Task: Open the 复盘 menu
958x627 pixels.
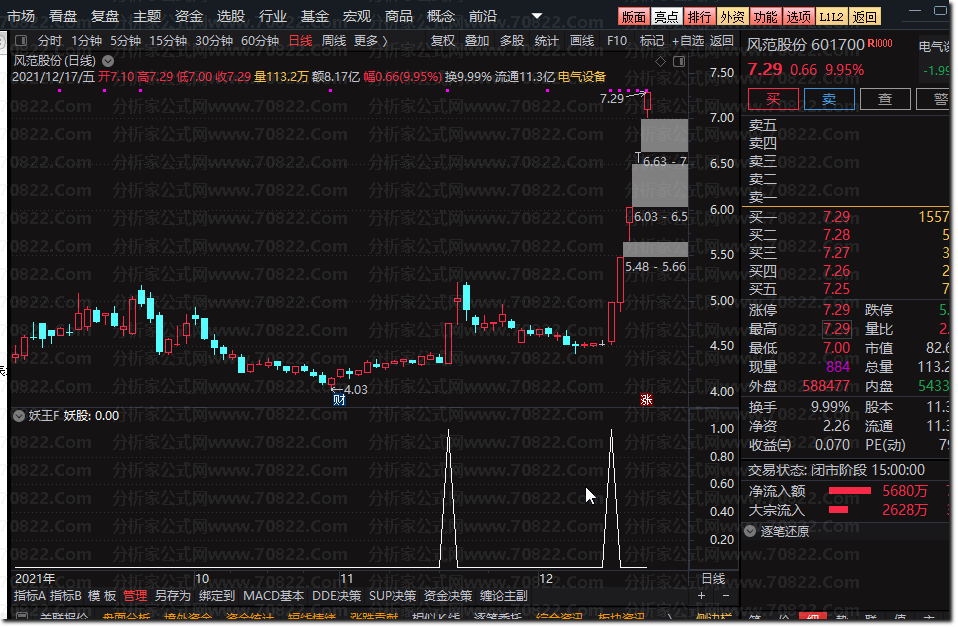Action: tap(104, 16)
